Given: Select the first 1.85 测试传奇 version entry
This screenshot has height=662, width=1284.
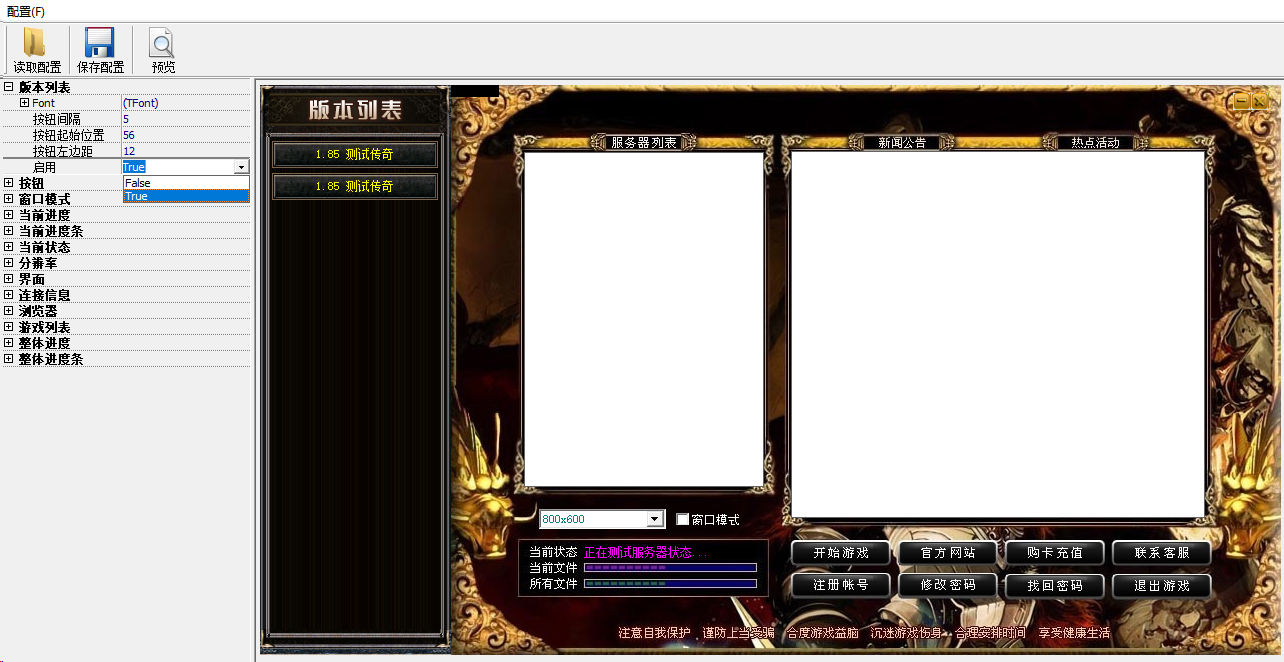Looking at the screenshot, I should (354, 155).
